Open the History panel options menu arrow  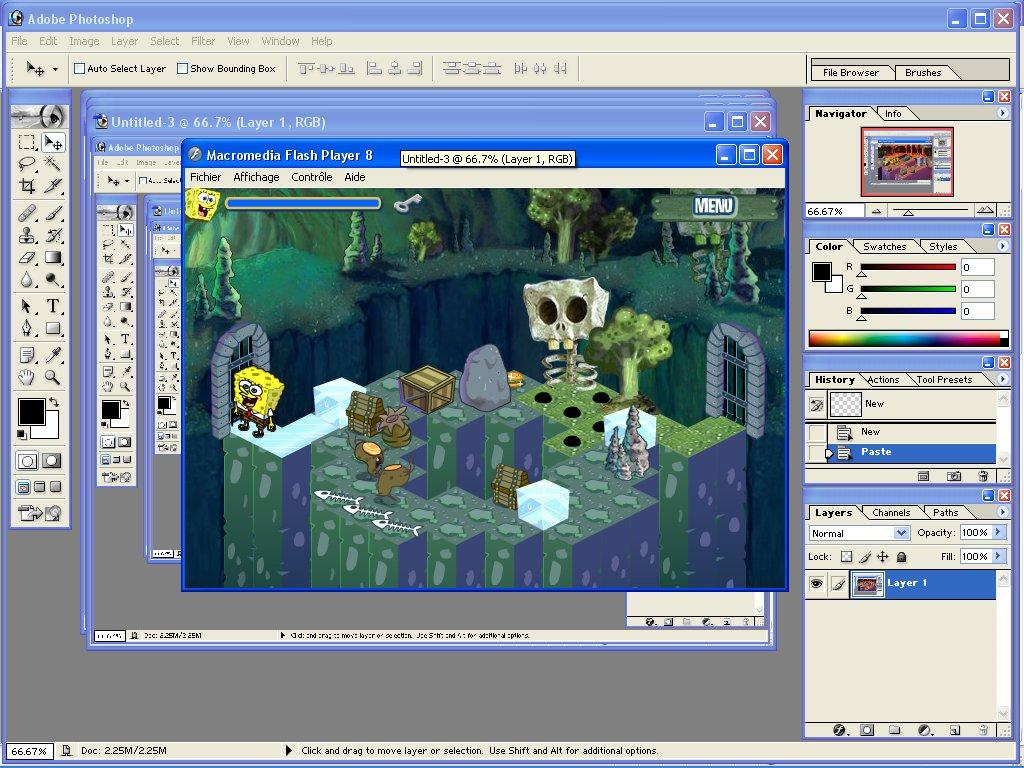click(x=1002, y=379)
